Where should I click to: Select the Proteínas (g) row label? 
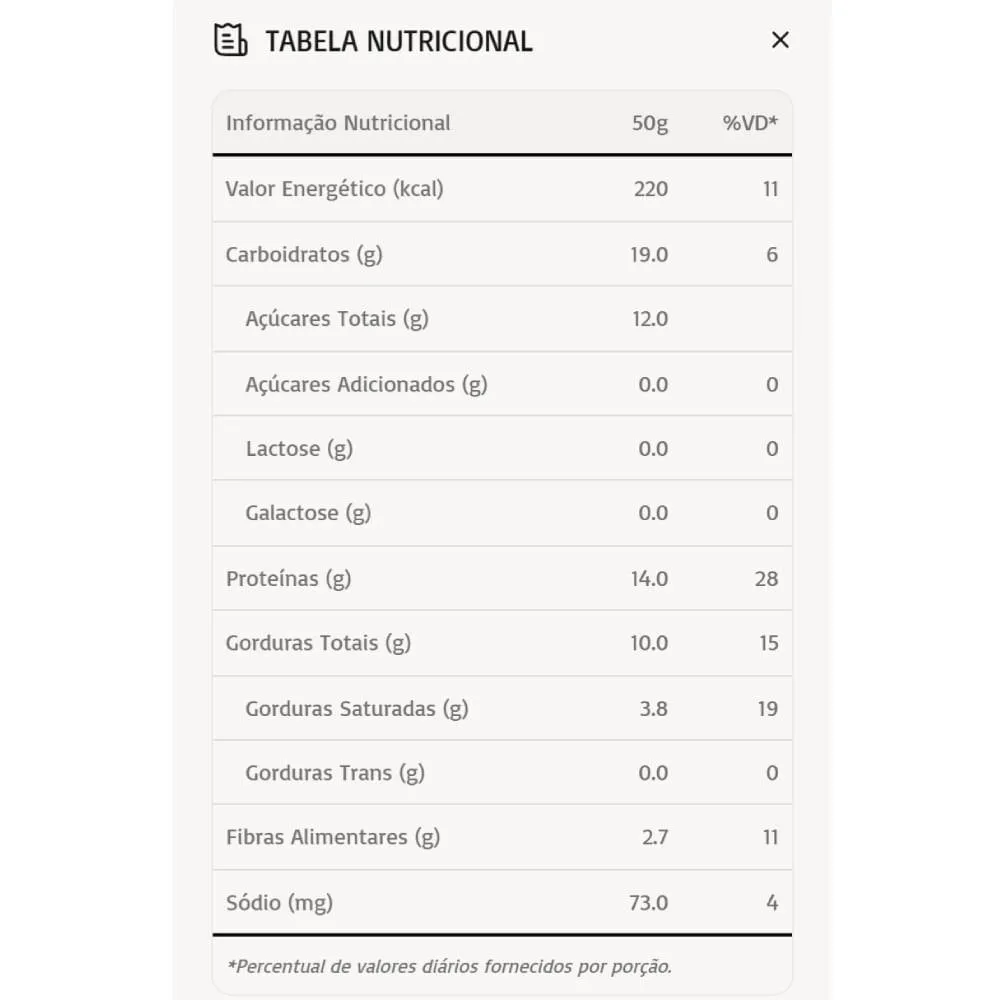coord(288,578)
